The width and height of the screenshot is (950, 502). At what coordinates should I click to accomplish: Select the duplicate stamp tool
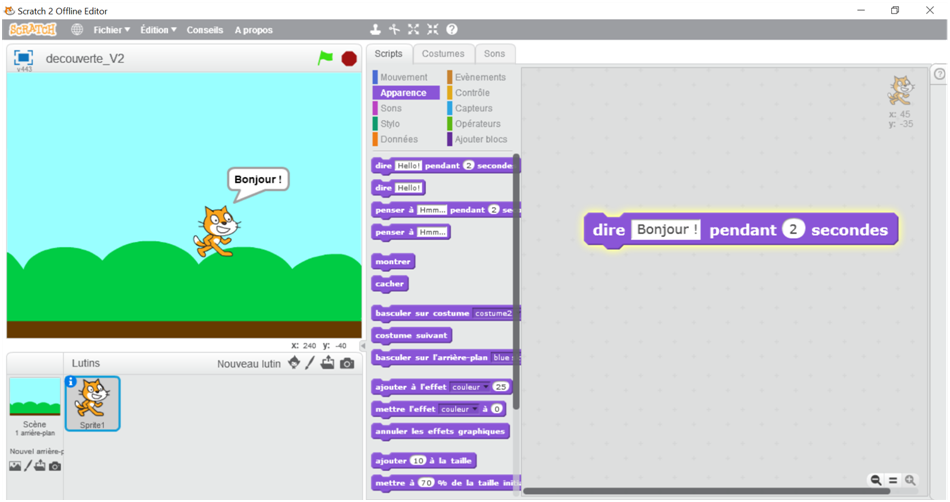[x=376, y=30]
